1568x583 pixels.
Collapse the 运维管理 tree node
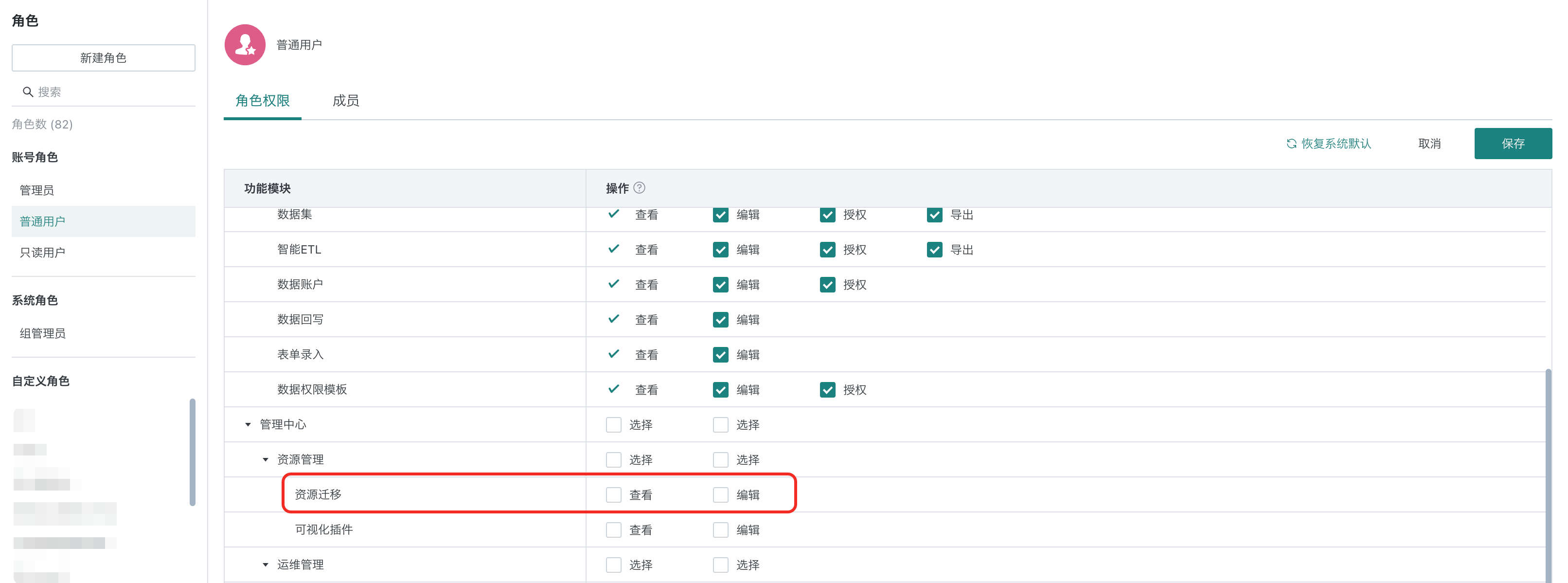click(x=266, y=565)
